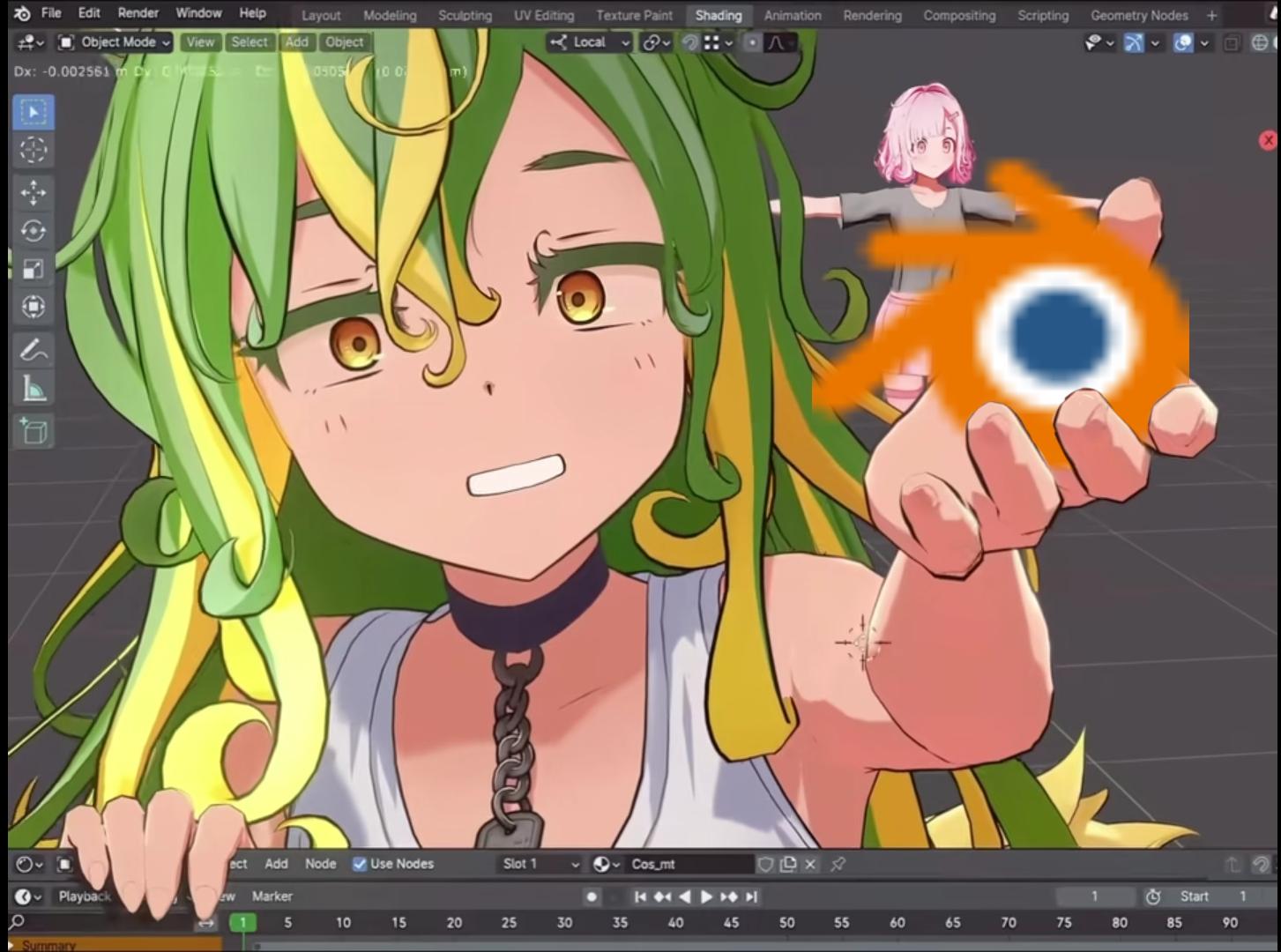Open the timeline Marker menu
The height and width of the screenshot is (952, 1281).
(272, 896)
